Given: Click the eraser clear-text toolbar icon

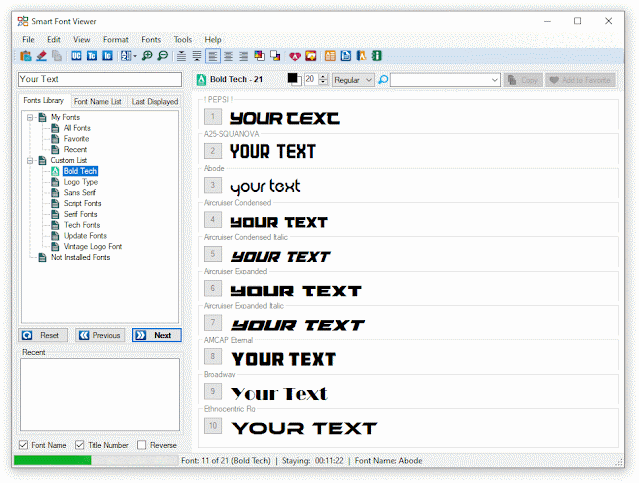Looking at the screenshot, I should click(x=41, y=56).
